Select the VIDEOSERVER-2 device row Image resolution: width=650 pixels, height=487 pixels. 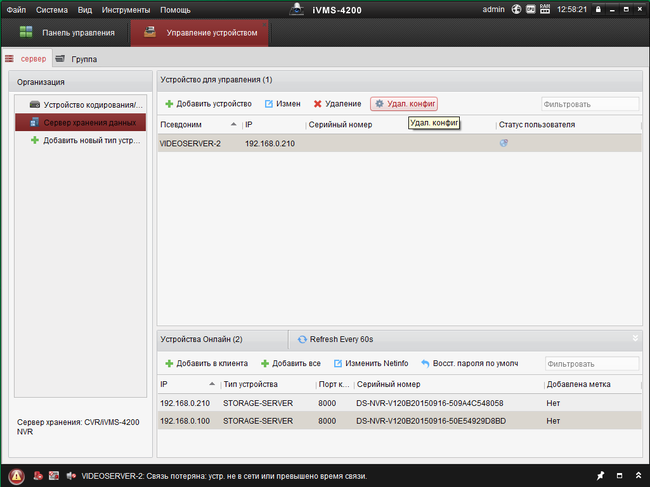point(399,143)
